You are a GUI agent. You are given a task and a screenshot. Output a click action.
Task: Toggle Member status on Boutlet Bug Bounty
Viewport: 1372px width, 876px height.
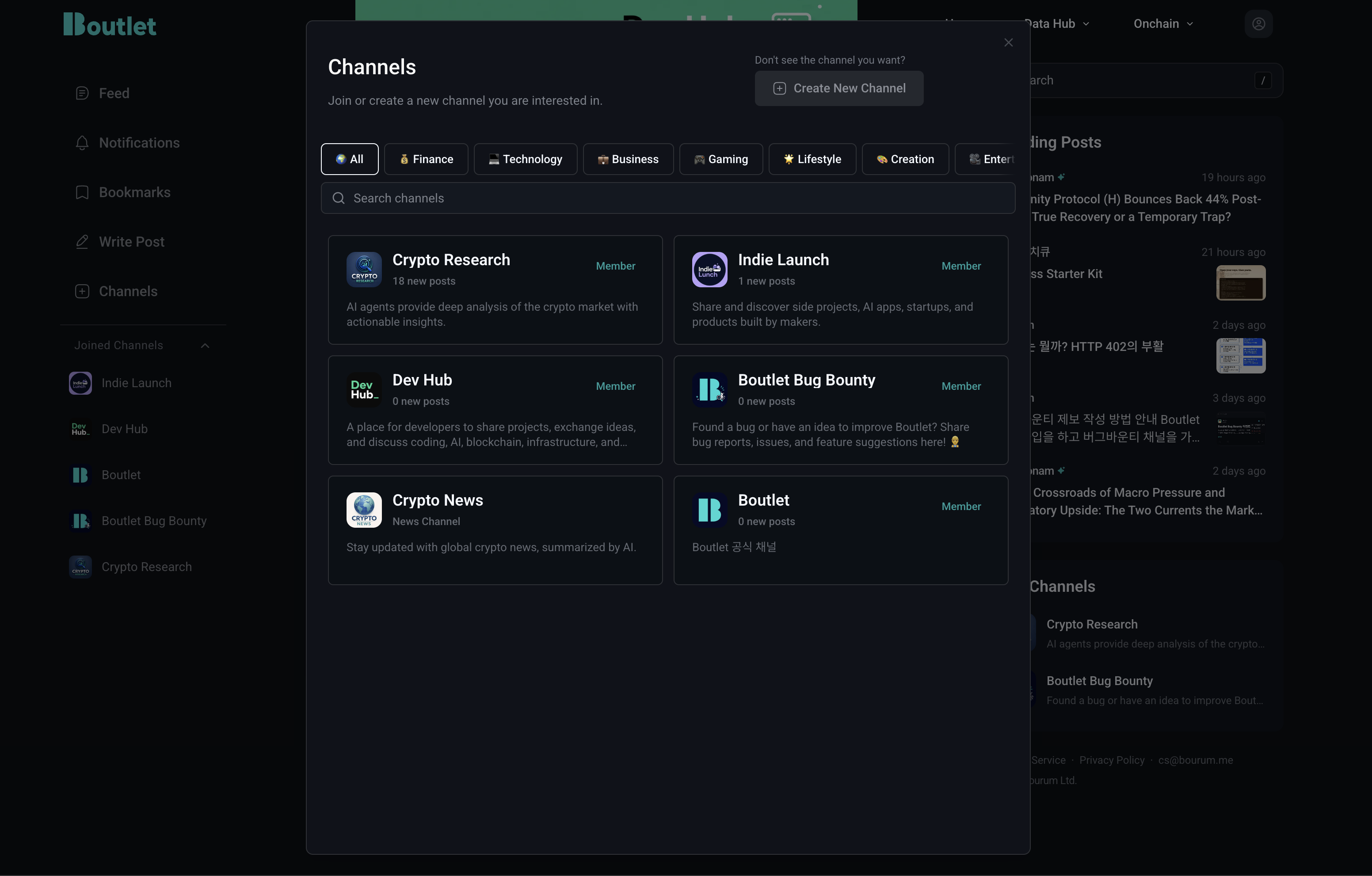[x=960, y=387]
